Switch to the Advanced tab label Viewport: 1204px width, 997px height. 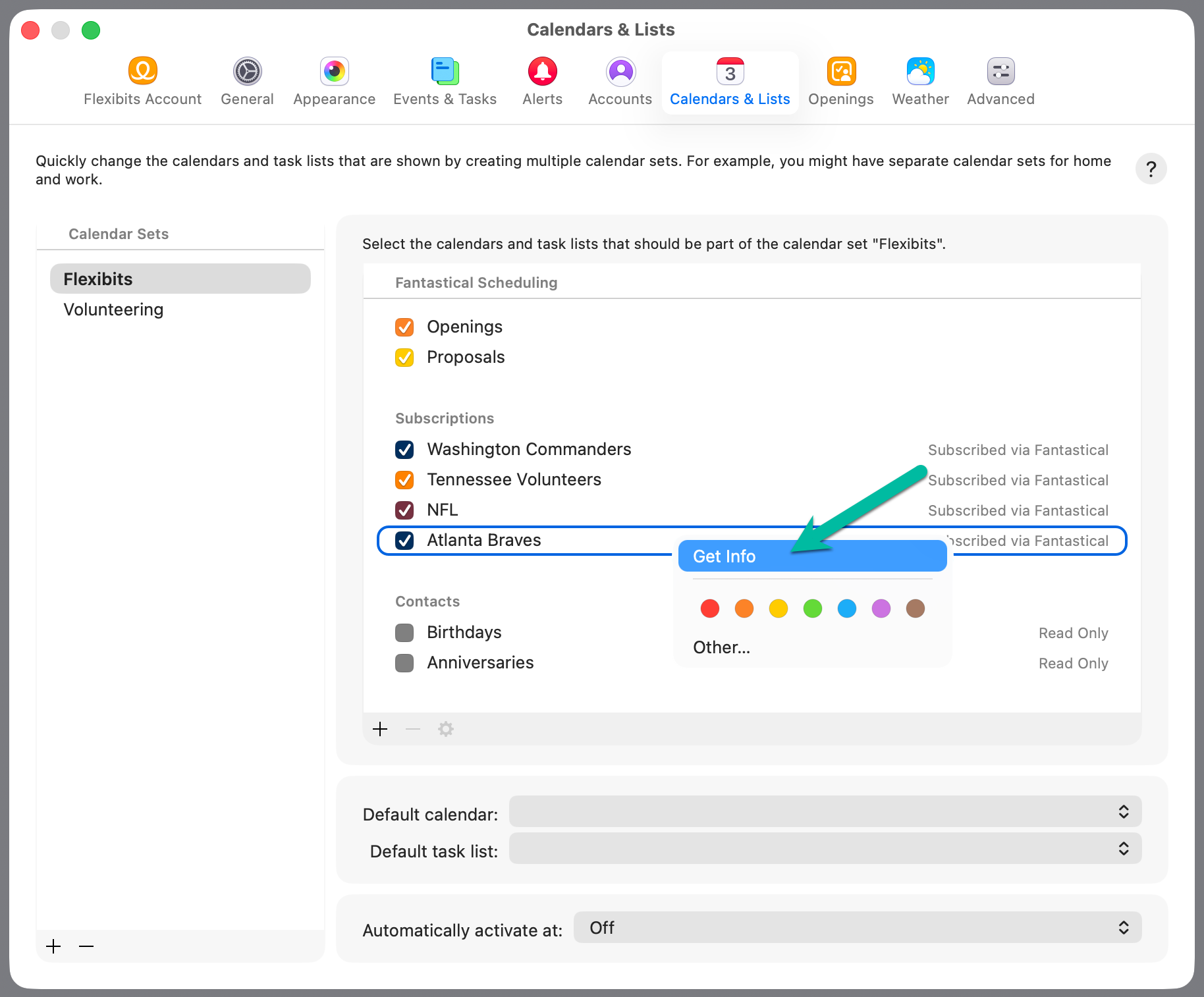tap(1001, 99)
